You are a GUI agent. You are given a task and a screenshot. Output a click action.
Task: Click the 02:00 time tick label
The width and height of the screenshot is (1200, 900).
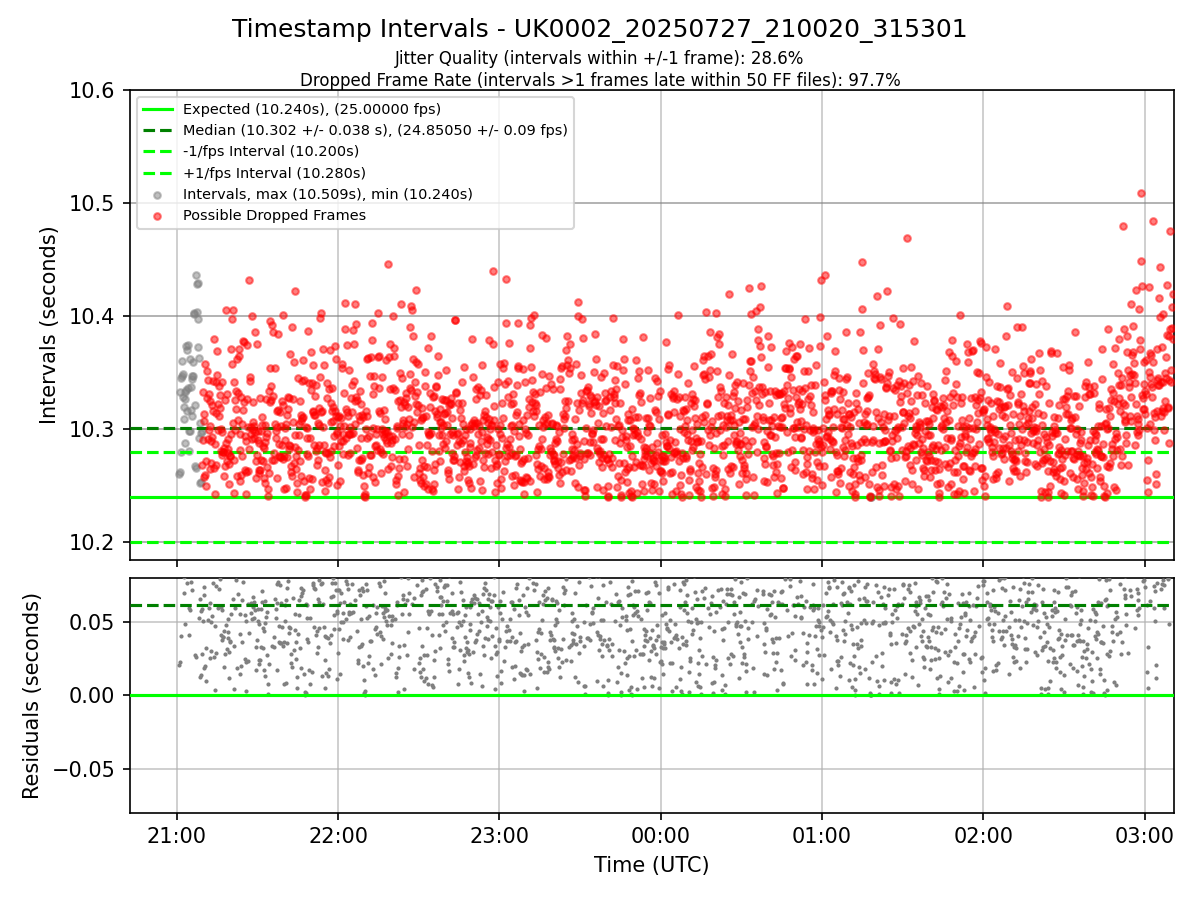click(983, 834)
